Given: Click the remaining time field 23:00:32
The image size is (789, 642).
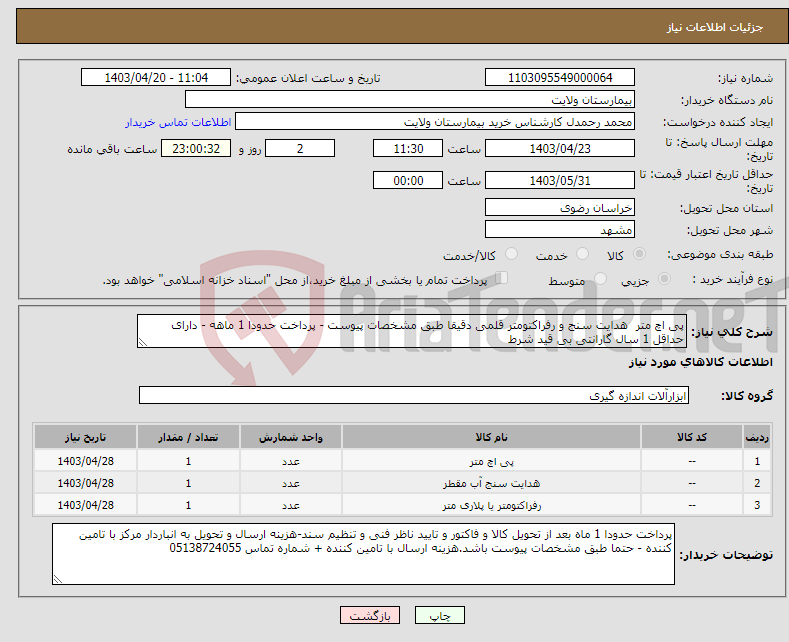Looking at the screenshot, I should point(196,148).
